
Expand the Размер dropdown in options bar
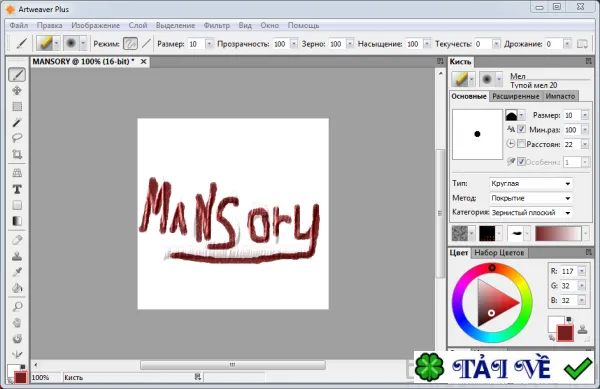click(x=209, y=44)
